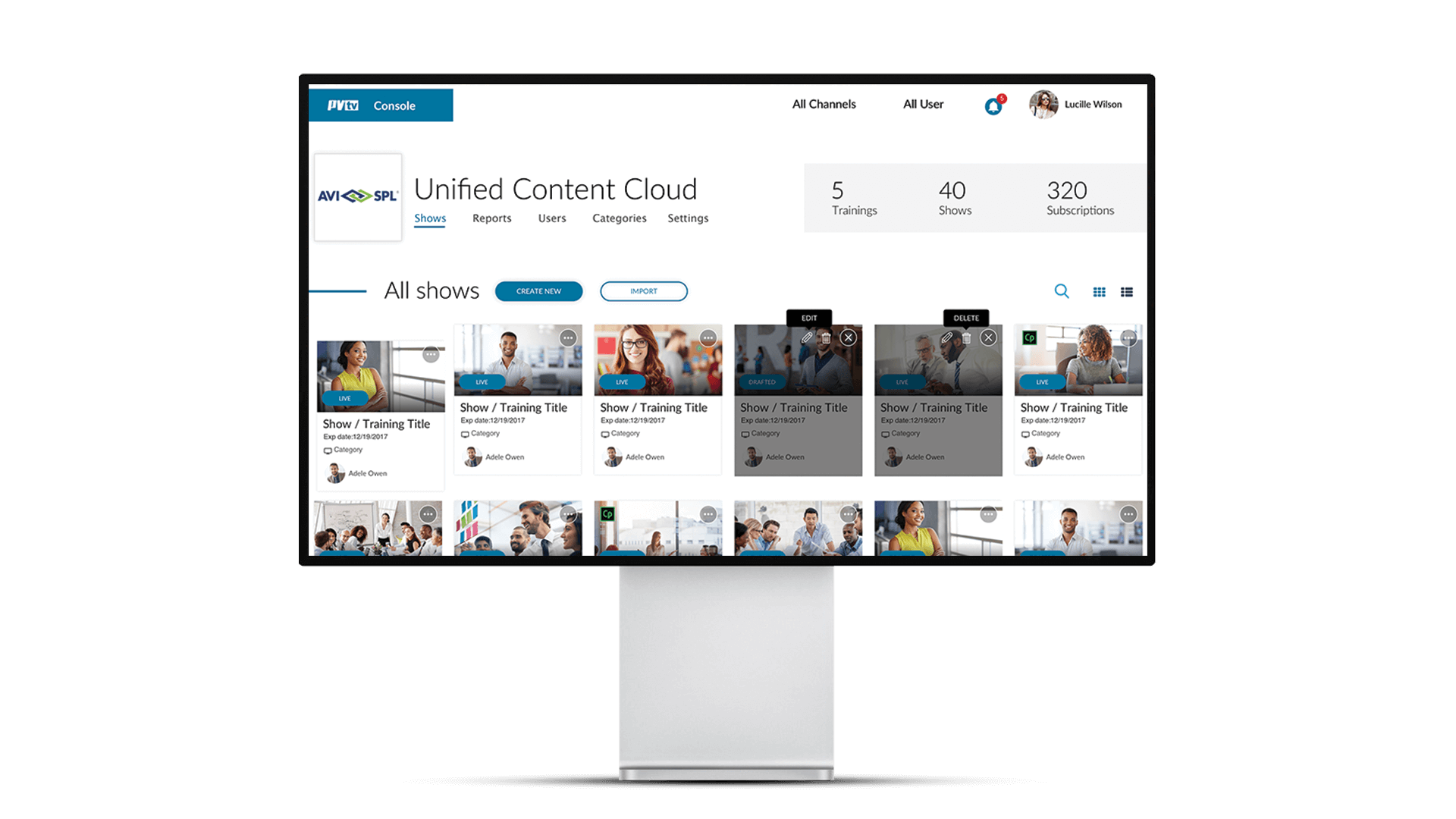This screenshot has height=819, width=1456.
Task: Switch to list view layout icon
Action: (x=1127, y=292)
